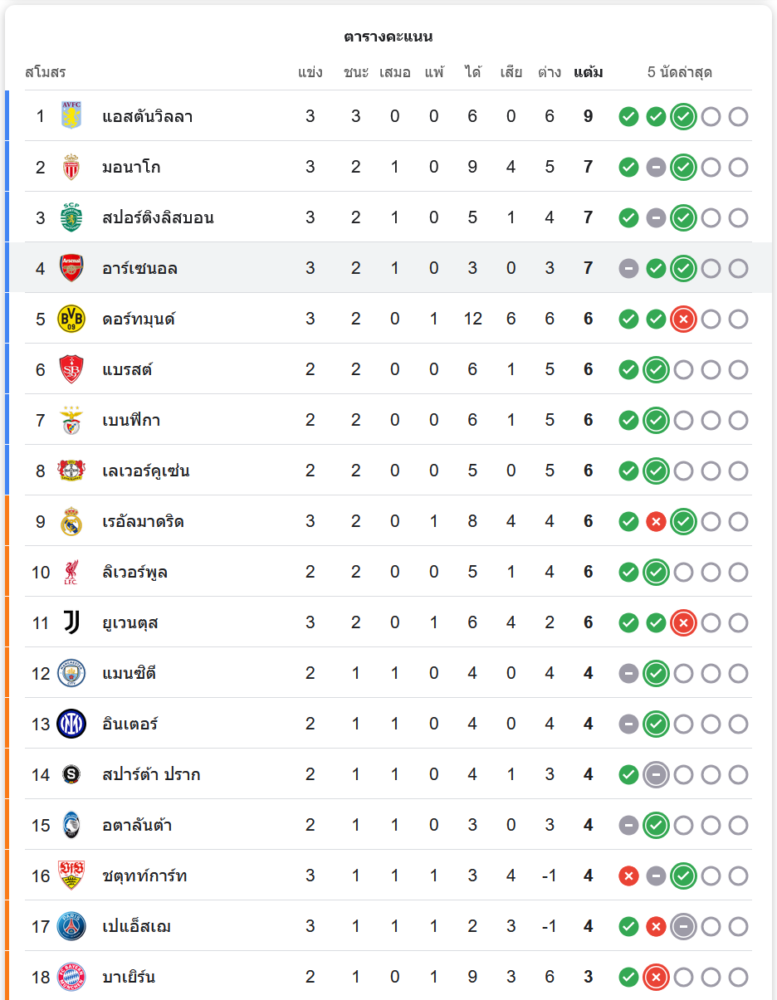
Task: Select the เลเวอร์คูเซ่น team name
Action: (x=146, y=471)
